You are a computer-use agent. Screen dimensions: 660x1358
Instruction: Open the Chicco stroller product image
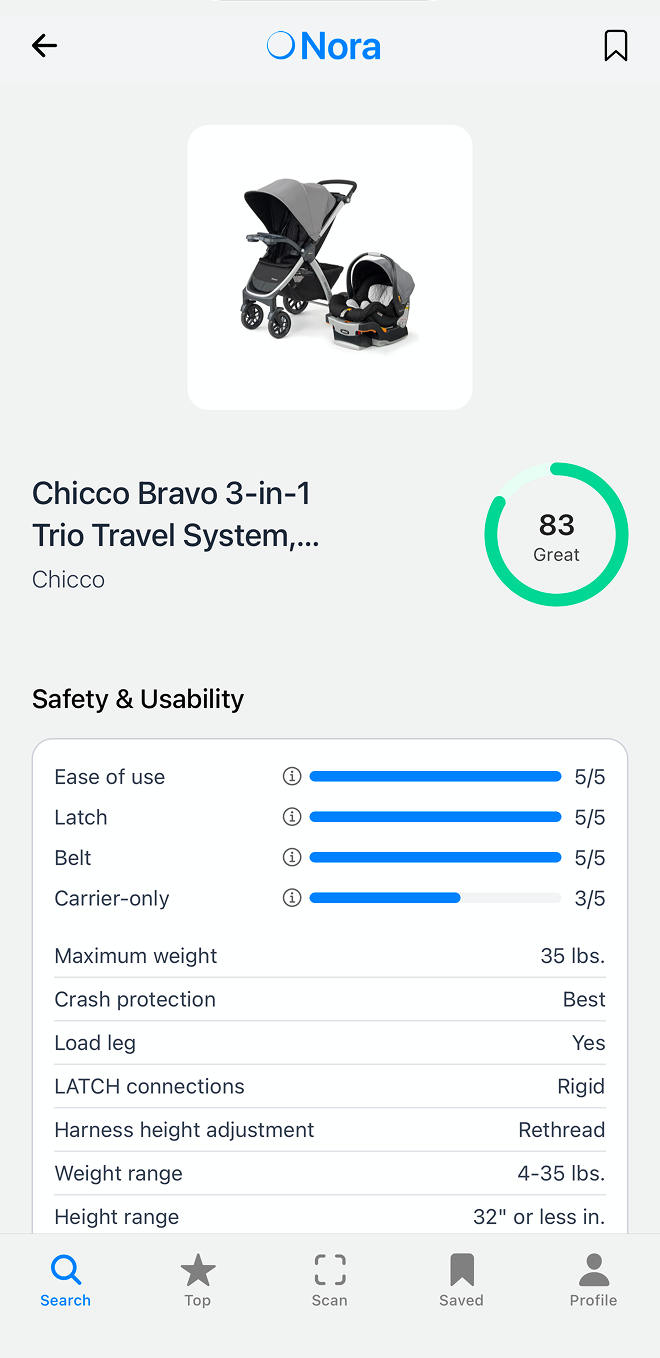(x=330, y=267)
